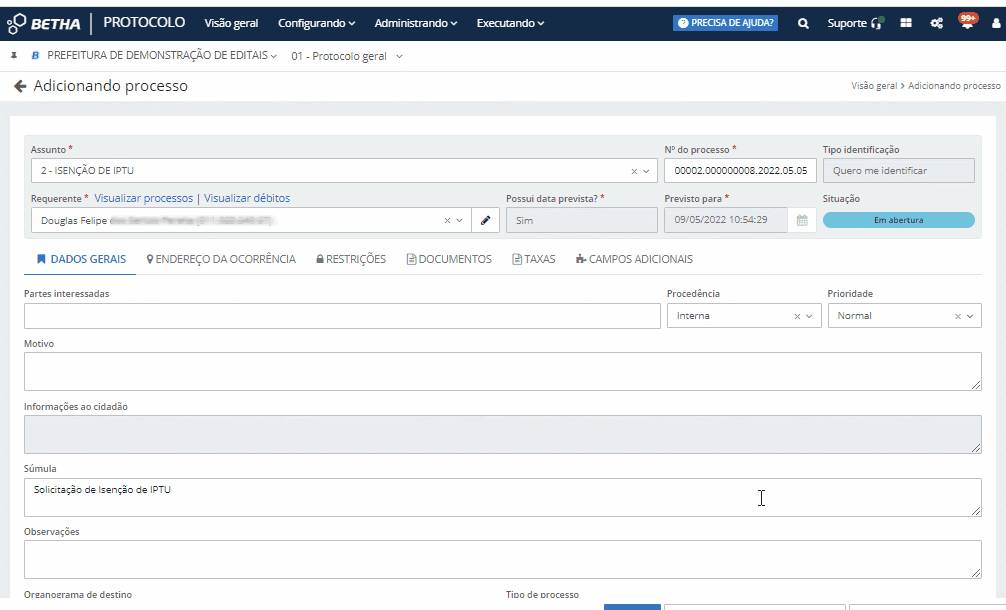Viewport: 1006px width, 610px height.
Task: Click the search magnifier icon in header
Action: (803, 23)
